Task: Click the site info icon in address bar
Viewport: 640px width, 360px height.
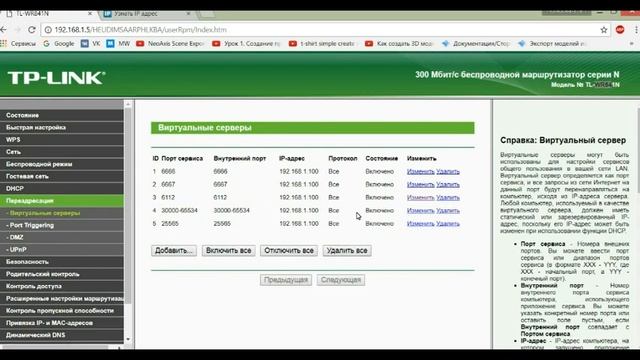Action: (x=48, y=29)
